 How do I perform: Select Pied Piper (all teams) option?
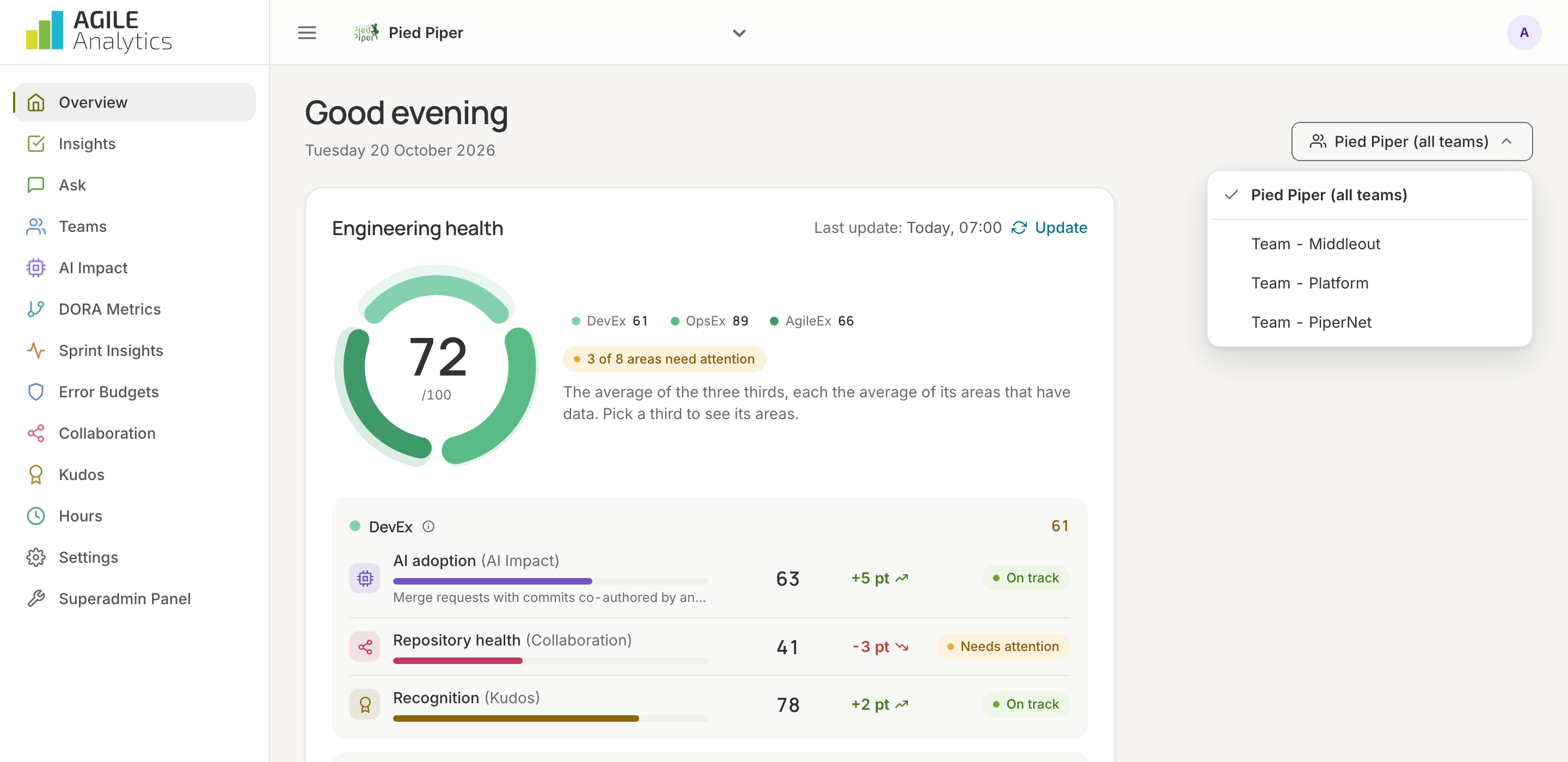[x=1370, y=195]
